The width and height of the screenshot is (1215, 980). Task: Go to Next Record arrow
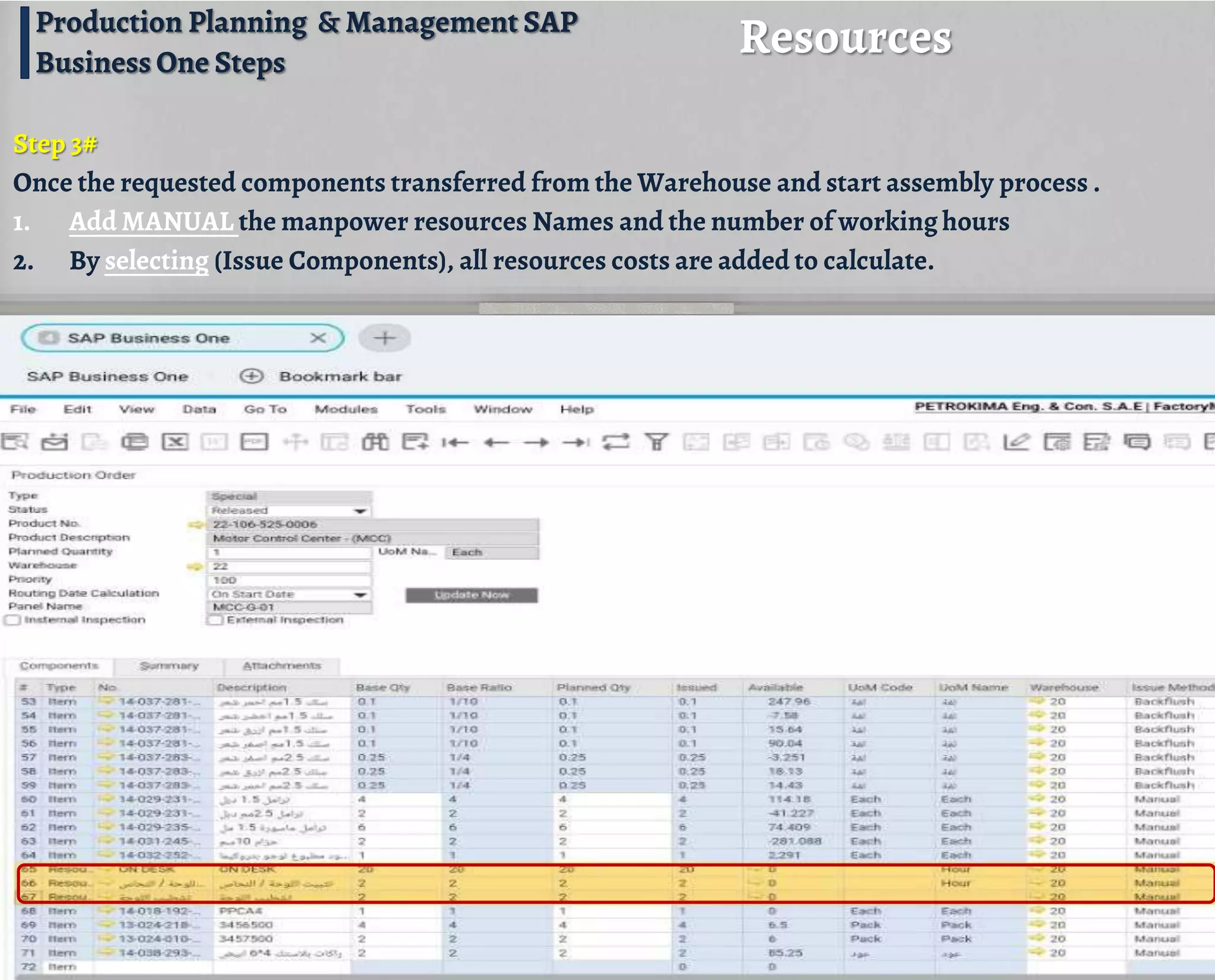coord(536,442)
